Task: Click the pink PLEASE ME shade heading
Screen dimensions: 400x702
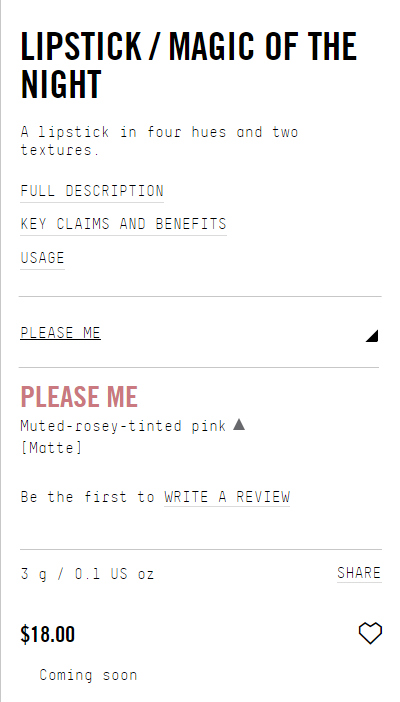Action: tap(79, 397)
